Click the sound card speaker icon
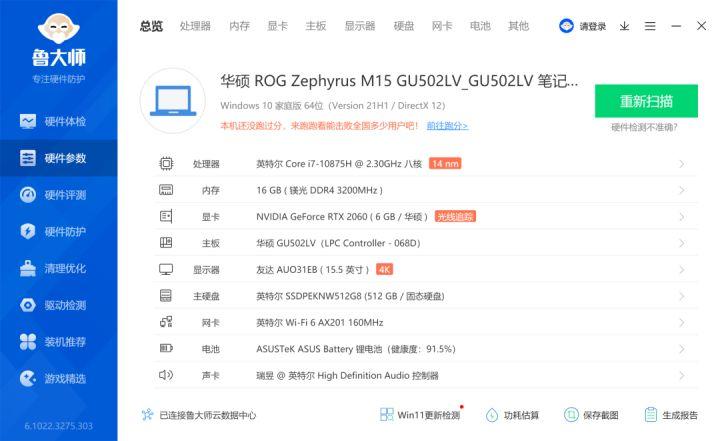 tap(166, 375)
